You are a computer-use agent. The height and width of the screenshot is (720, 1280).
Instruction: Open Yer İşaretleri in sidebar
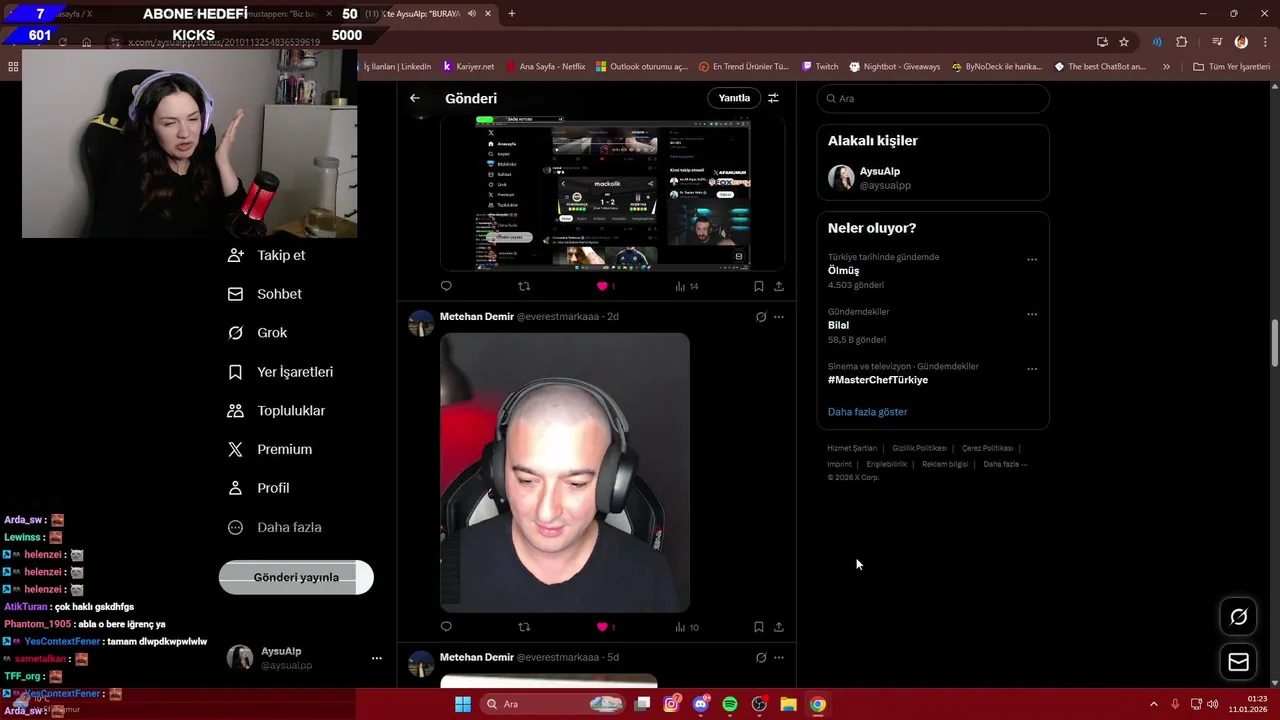point(281,372)
